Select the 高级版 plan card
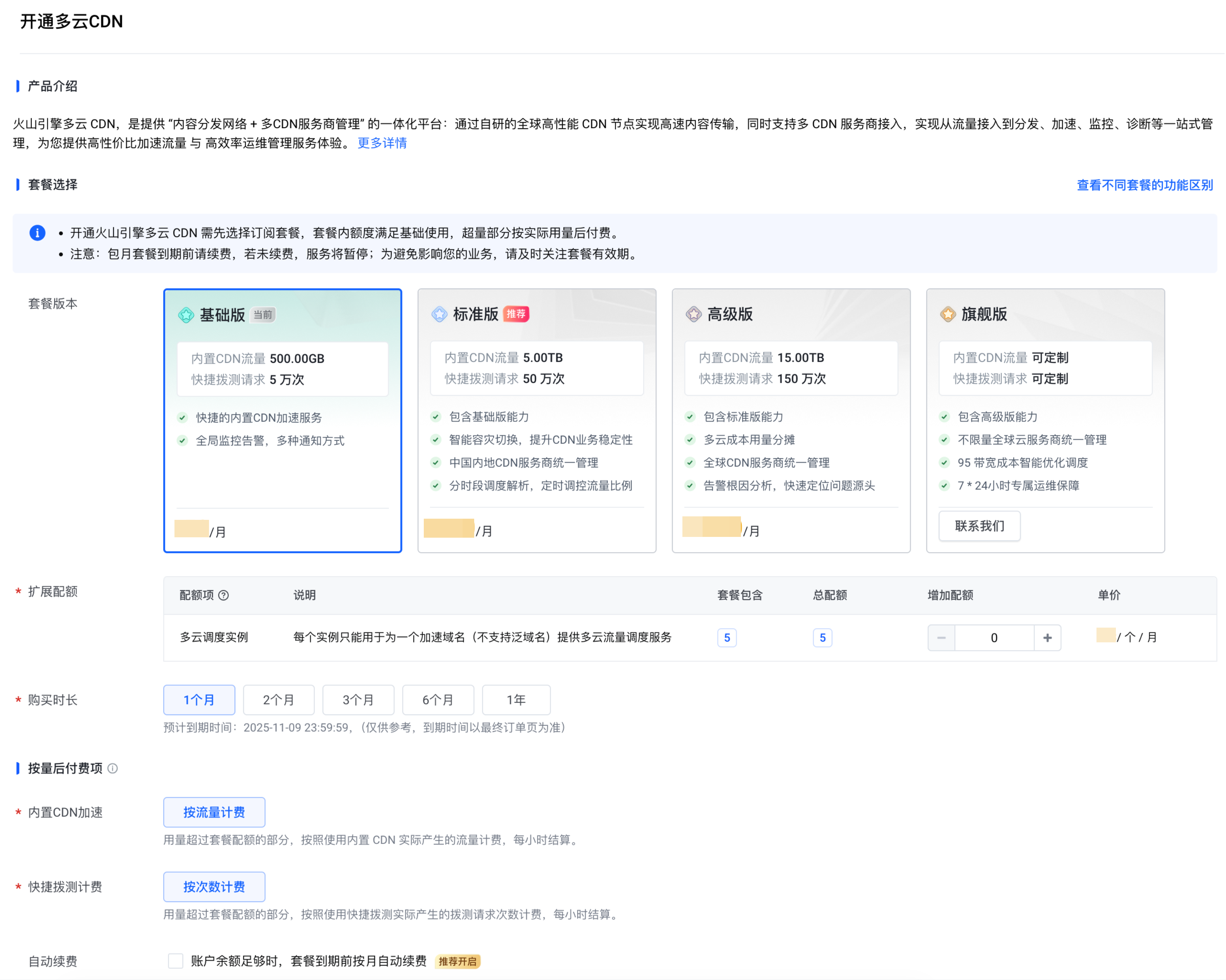Screen dimensions: 1226x980 coord(791,421)
